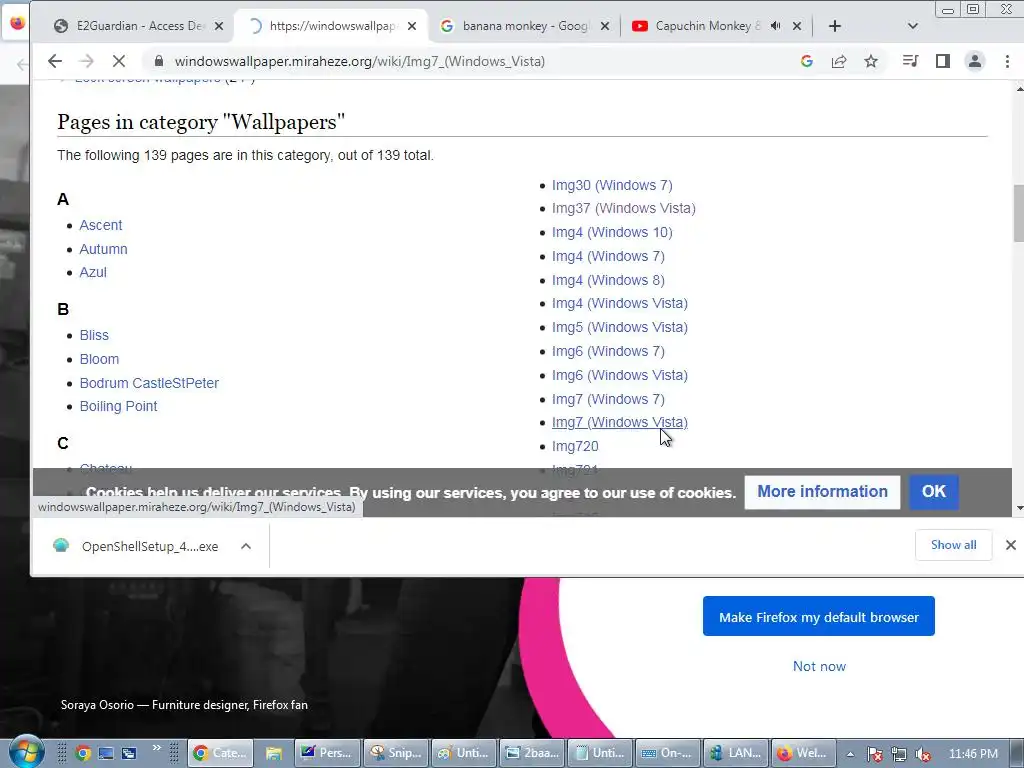The height and width of the screenshot is (768, 1024).
Task: Open the Boiling Point link
Action: click(118, 406)
